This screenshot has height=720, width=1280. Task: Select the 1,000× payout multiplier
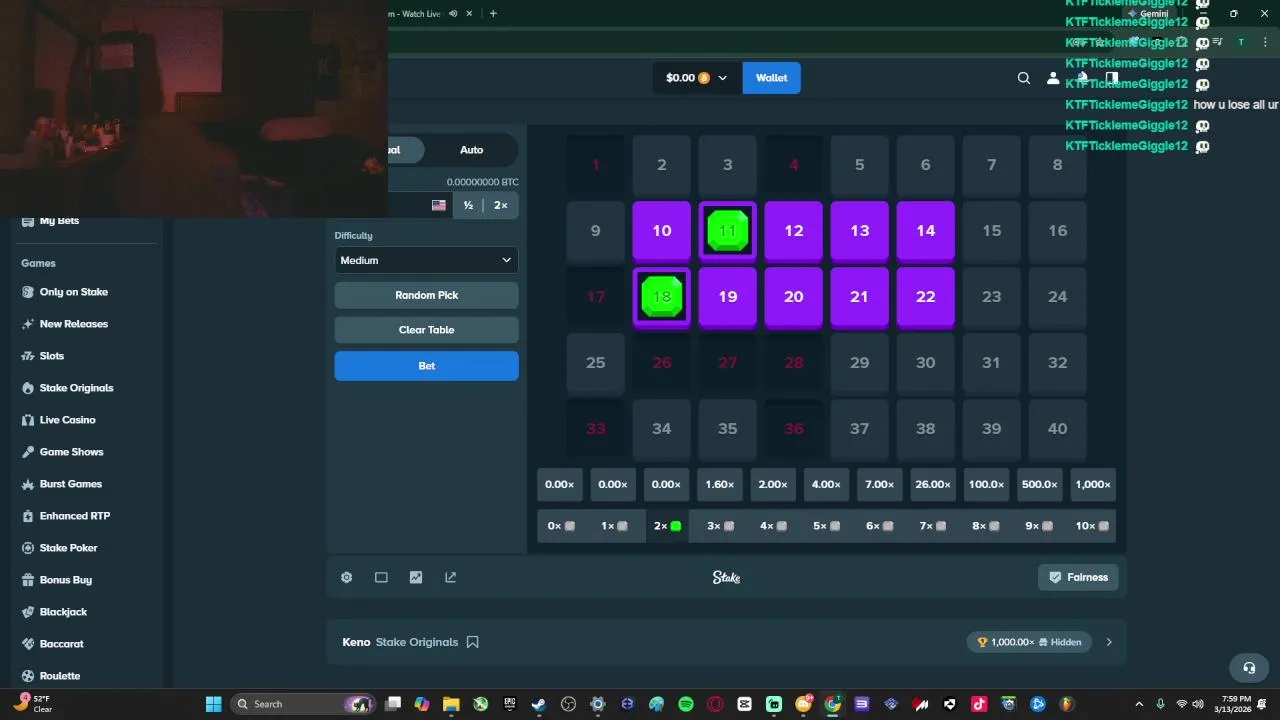tap(1093, 484)
